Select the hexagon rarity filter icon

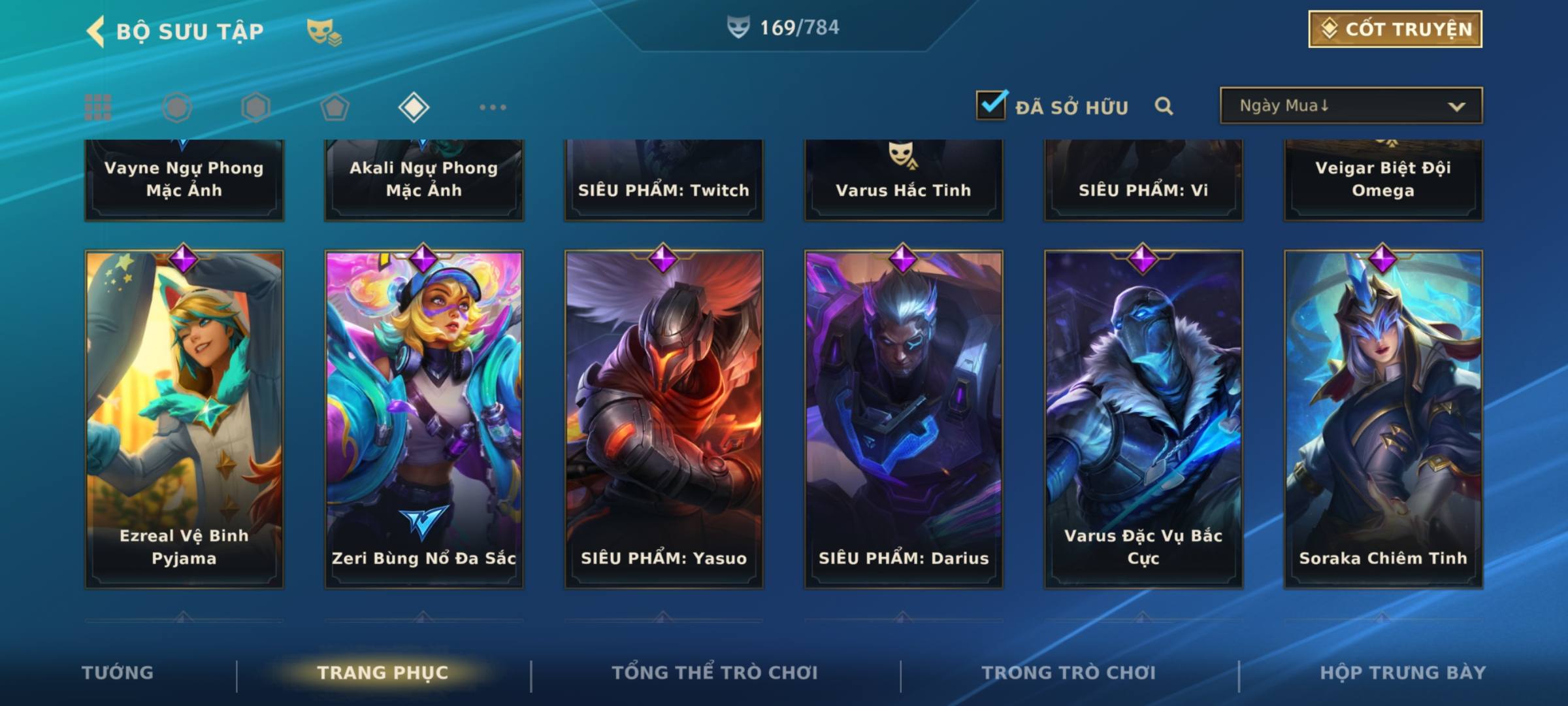pos(255,107)
